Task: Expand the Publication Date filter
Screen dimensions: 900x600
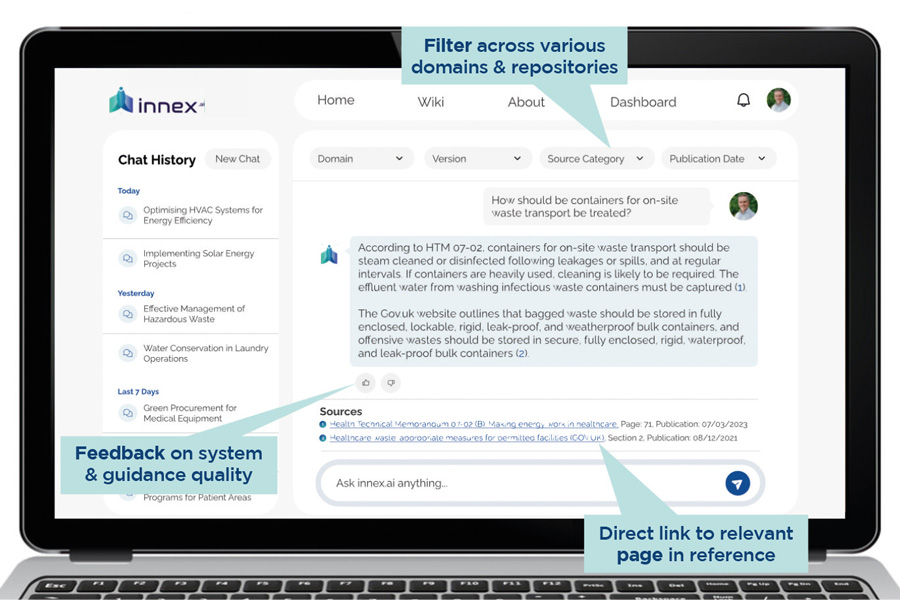Action: [x=718, y=158]
